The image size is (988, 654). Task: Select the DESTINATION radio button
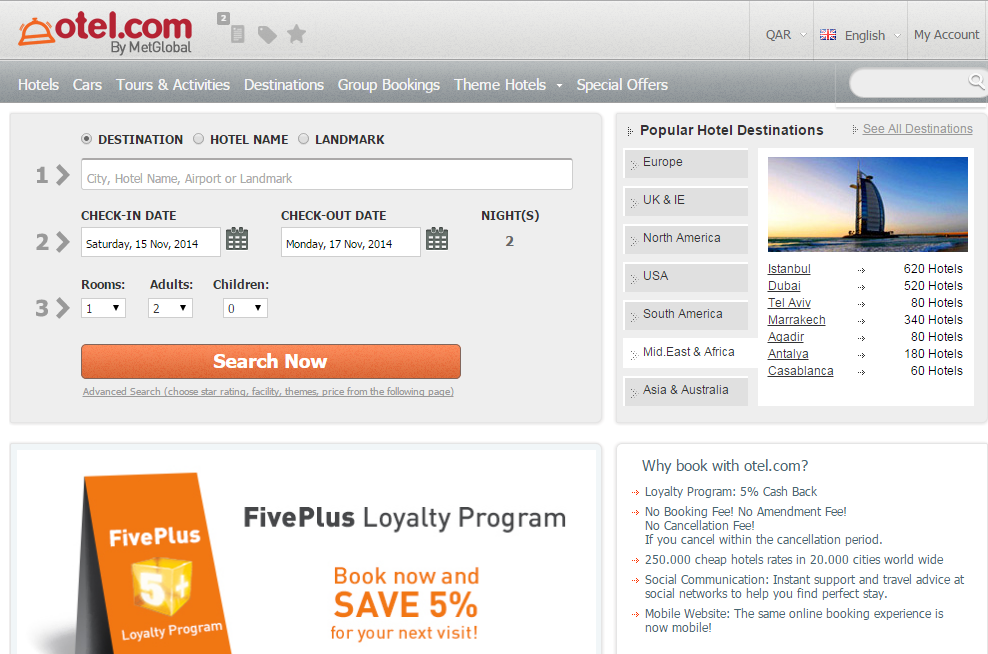click(86, 139)
